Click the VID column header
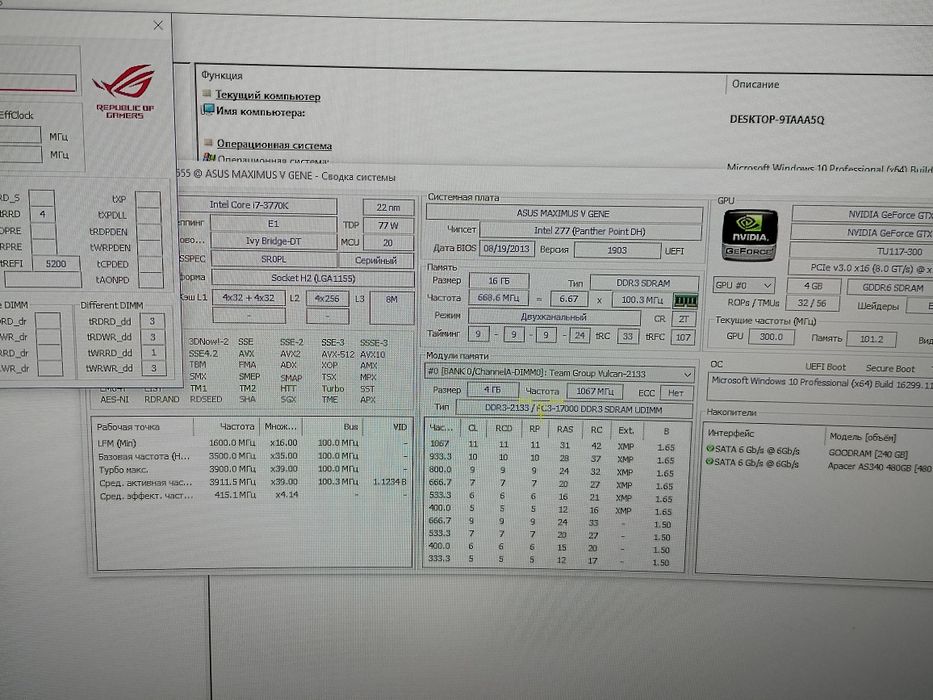The width and height of the screenshot is (933, 700). point(400,427)
